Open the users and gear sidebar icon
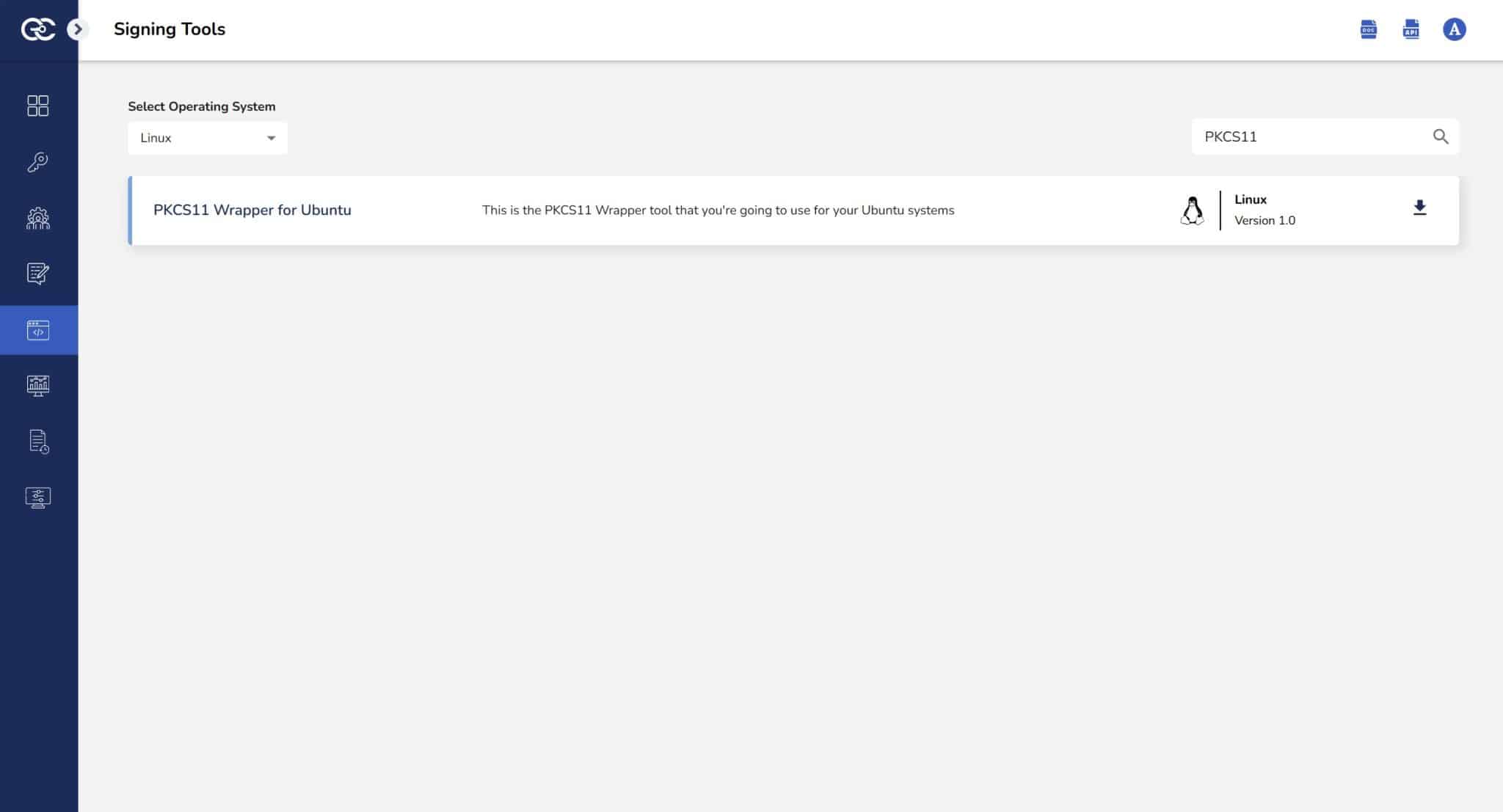Viewport: 1503px width, 812px height. (x=38, y=218)
